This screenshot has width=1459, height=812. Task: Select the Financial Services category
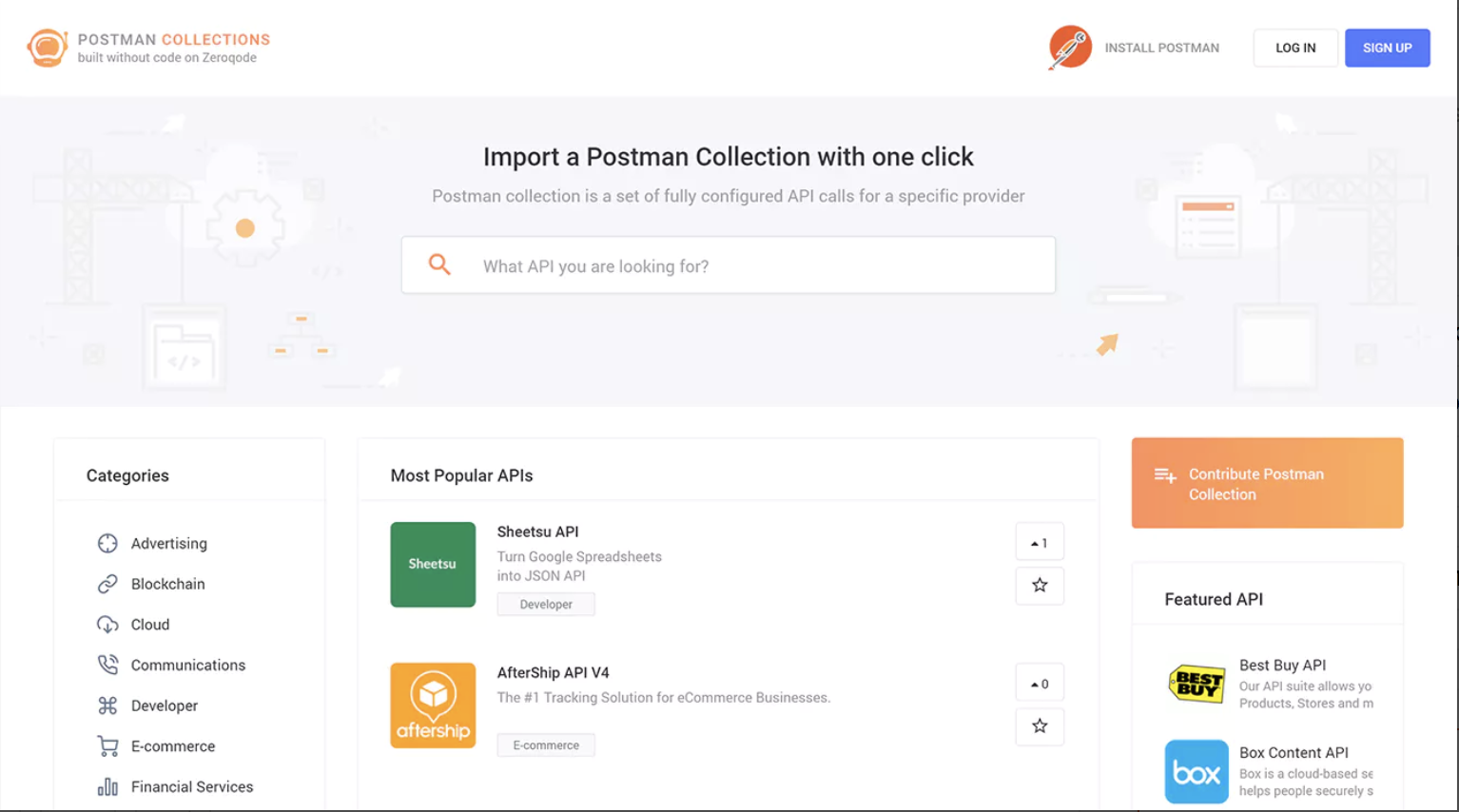191,786
